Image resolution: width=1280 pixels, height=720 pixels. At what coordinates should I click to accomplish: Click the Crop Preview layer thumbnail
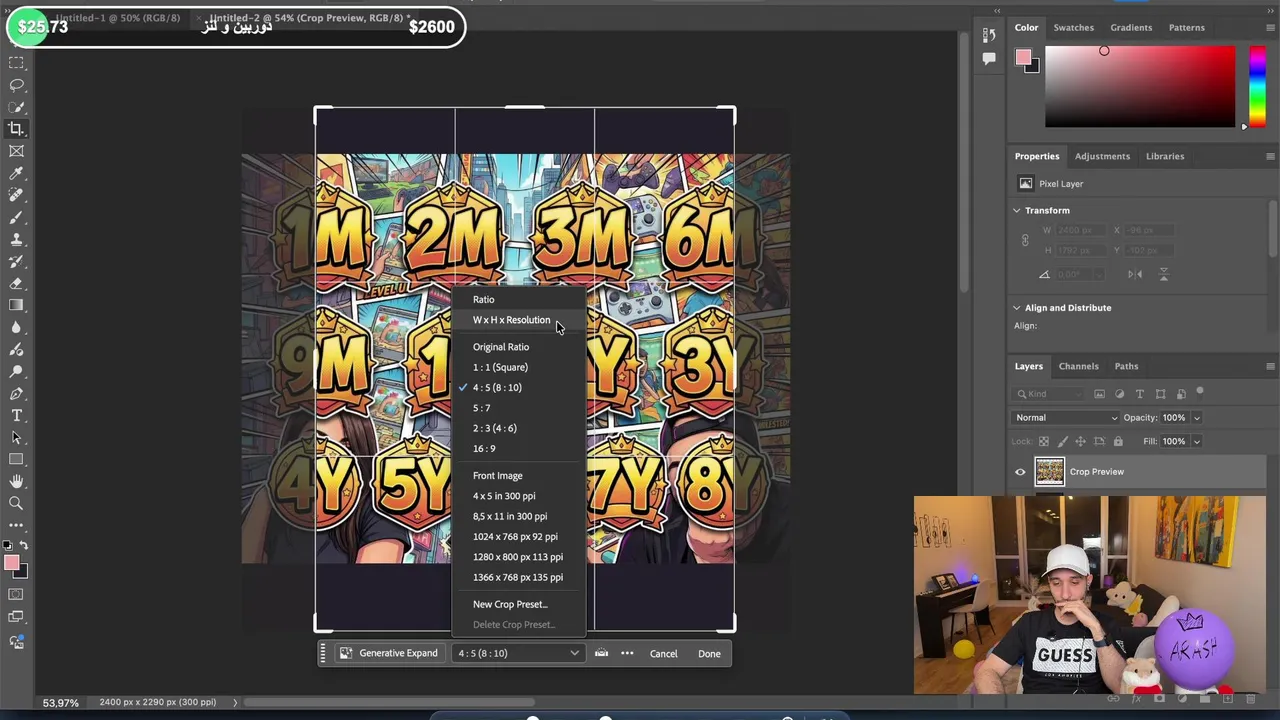1050,472
